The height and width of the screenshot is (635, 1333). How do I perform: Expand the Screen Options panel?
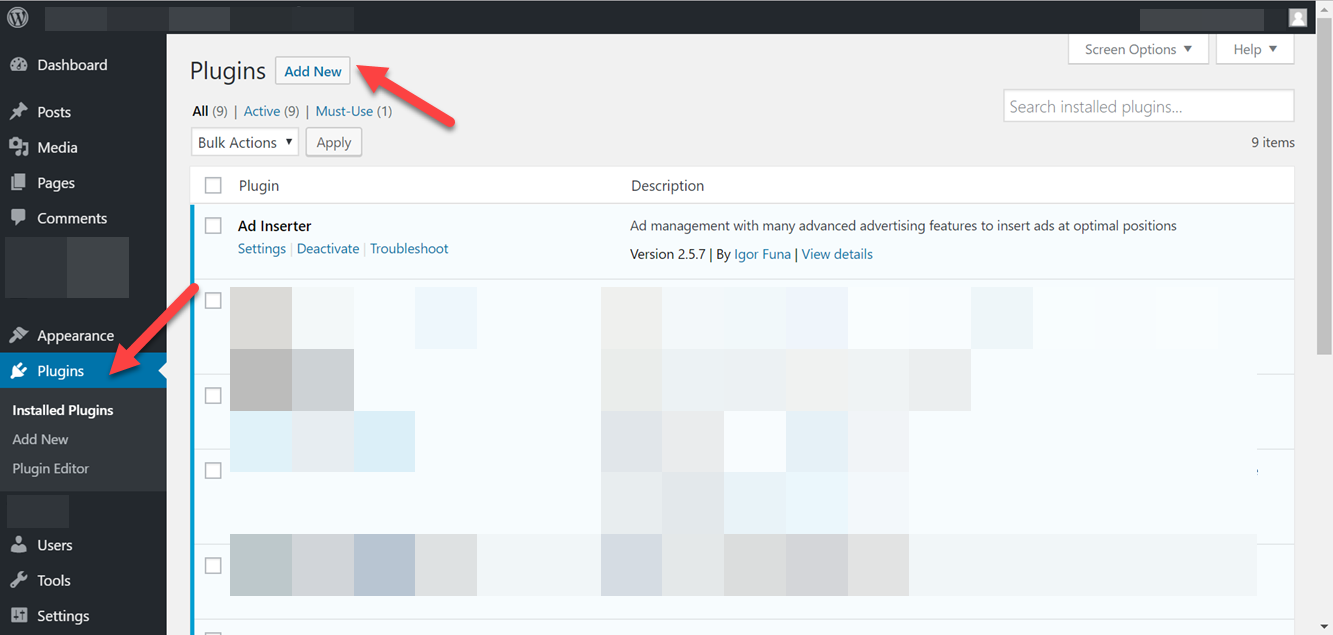point(1138,48)
